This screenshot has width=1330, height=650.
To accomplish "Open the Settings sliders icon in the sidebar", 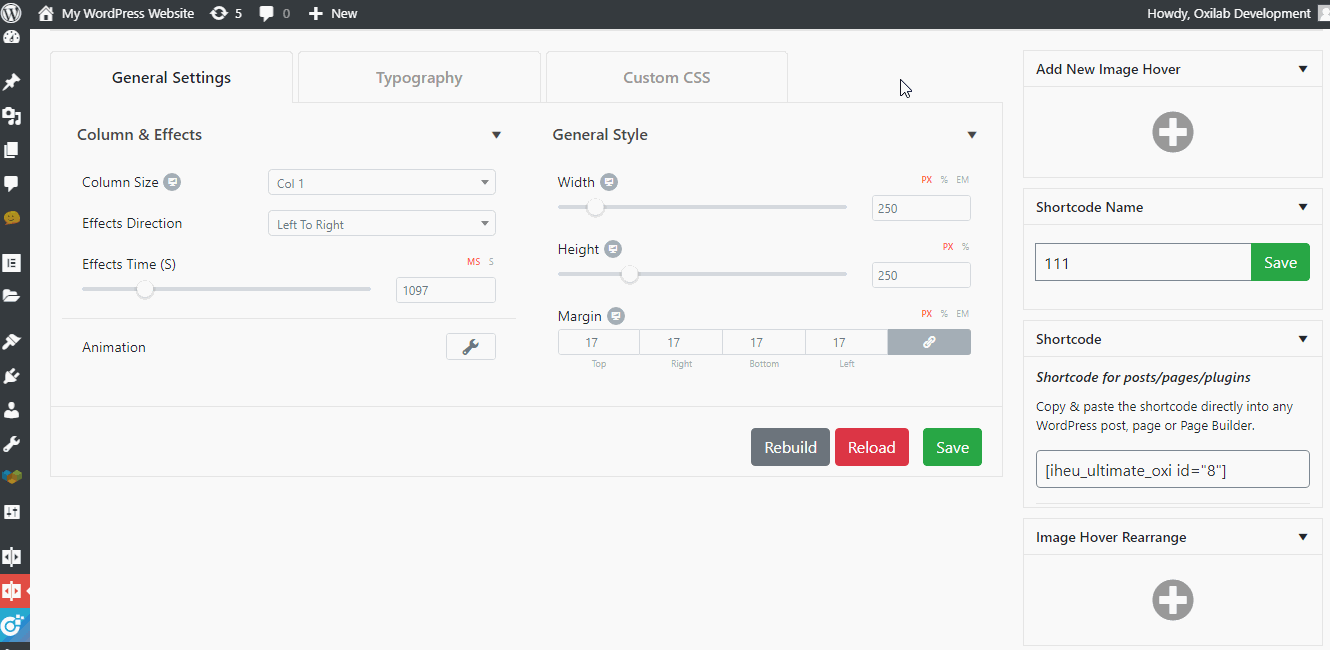I will coord(12,512).
